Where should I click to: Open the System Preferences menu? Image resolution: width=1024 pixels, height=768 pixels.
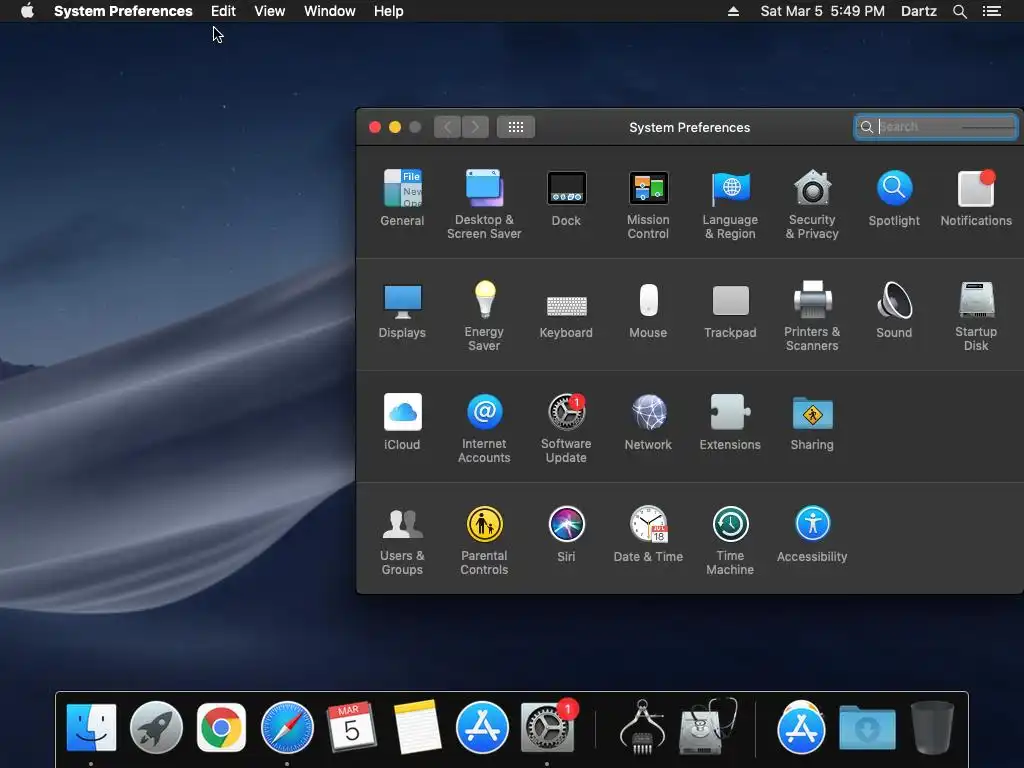123,11
